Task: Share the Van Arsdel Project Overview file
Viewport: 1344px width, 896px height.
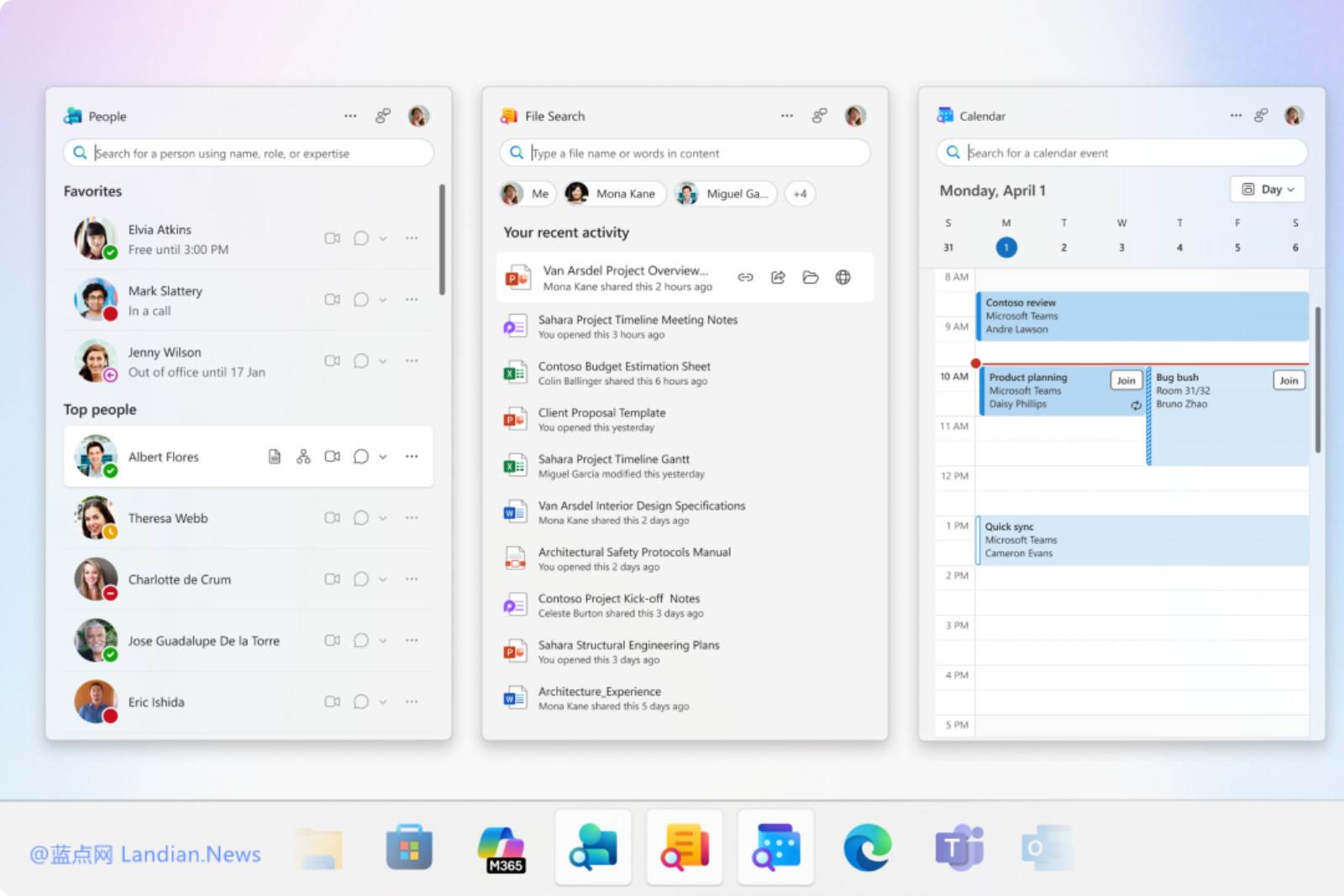Action: click(778, 278)
